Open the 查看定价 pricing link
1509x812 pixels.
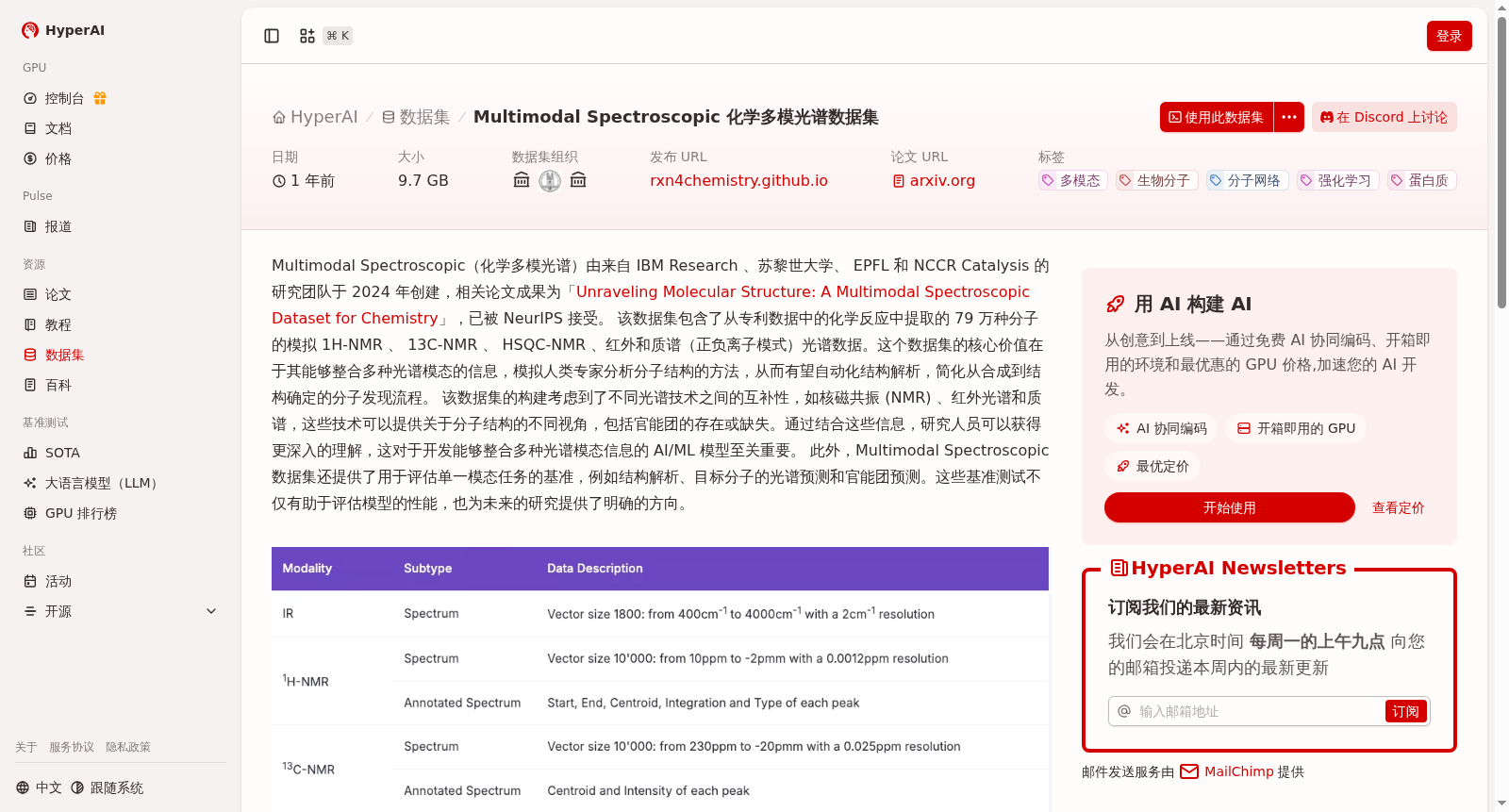(1398, 507)
